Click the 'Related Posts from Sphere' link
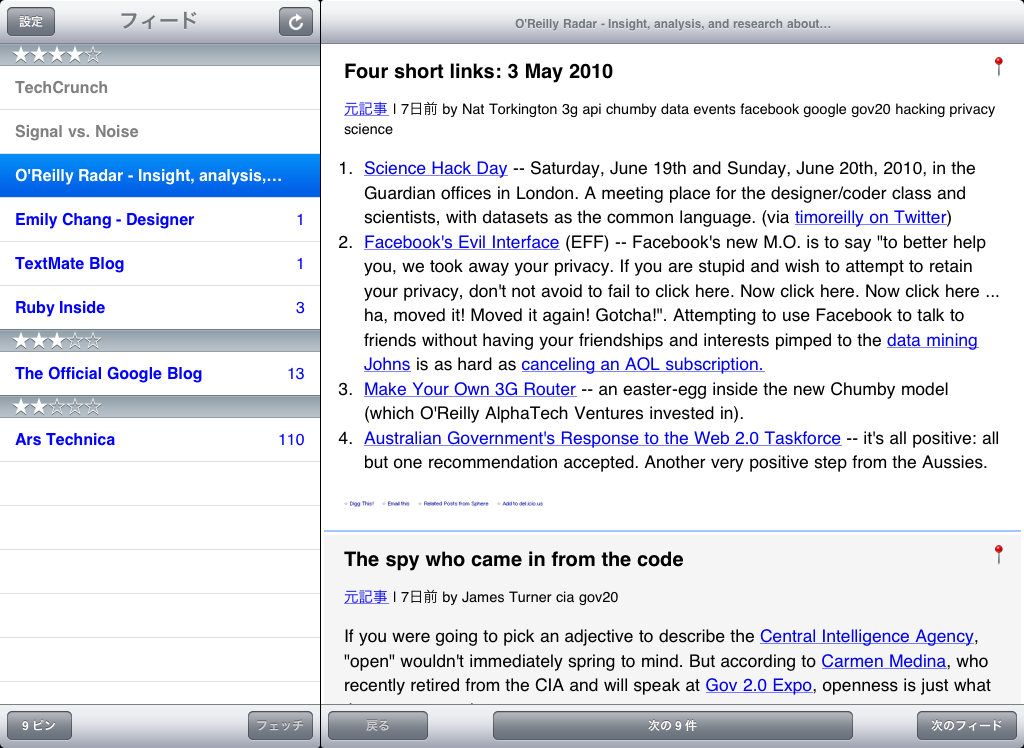 [456, 504]
